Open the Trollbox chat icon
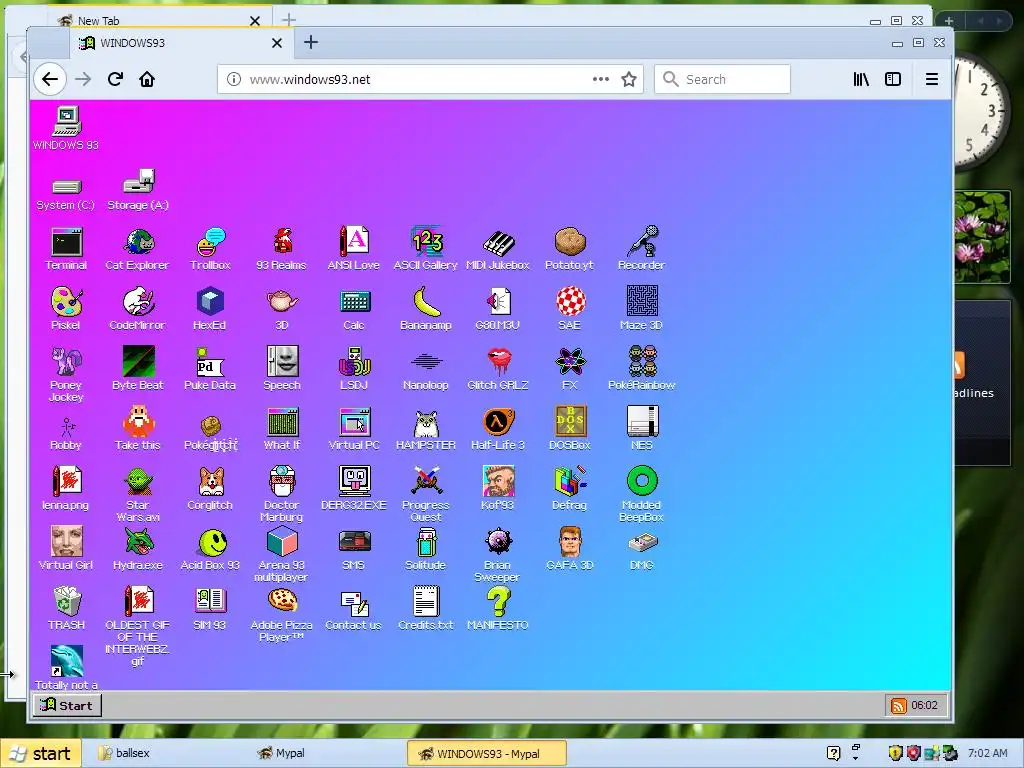 [210, 249]
